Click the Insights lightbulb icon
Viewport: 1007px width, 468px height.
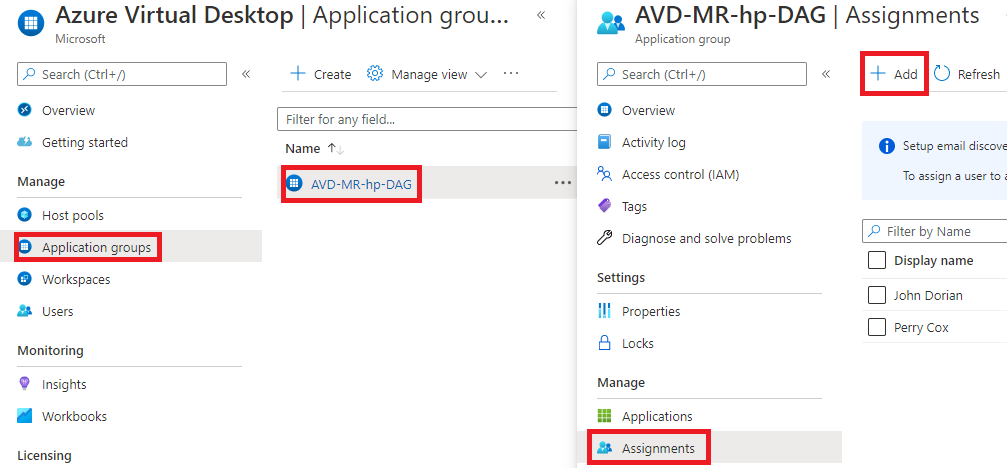(24, 384)
